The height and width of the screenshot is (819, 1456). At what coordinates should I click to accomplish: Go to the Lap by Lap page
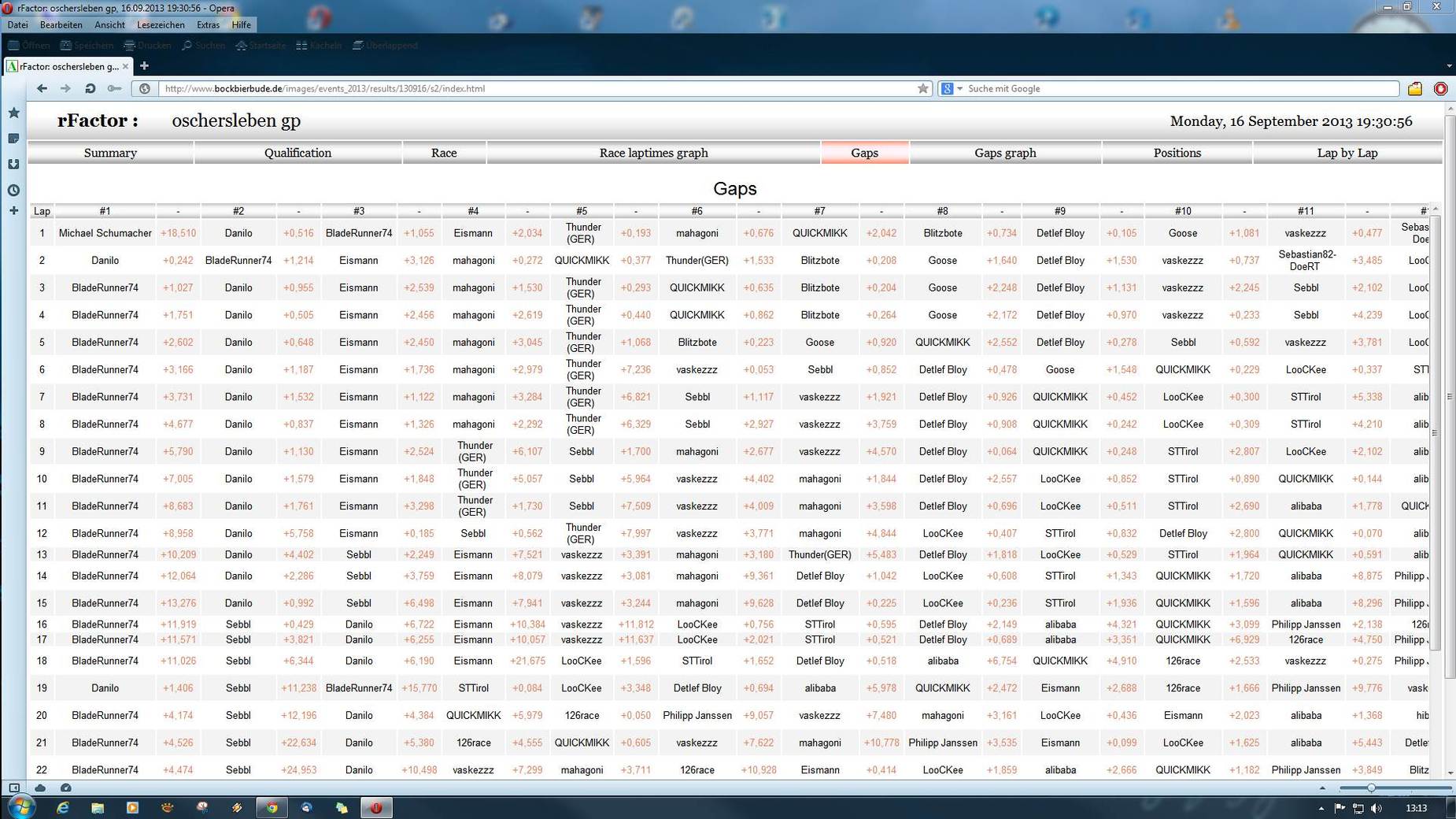[x=1347, y=153]
